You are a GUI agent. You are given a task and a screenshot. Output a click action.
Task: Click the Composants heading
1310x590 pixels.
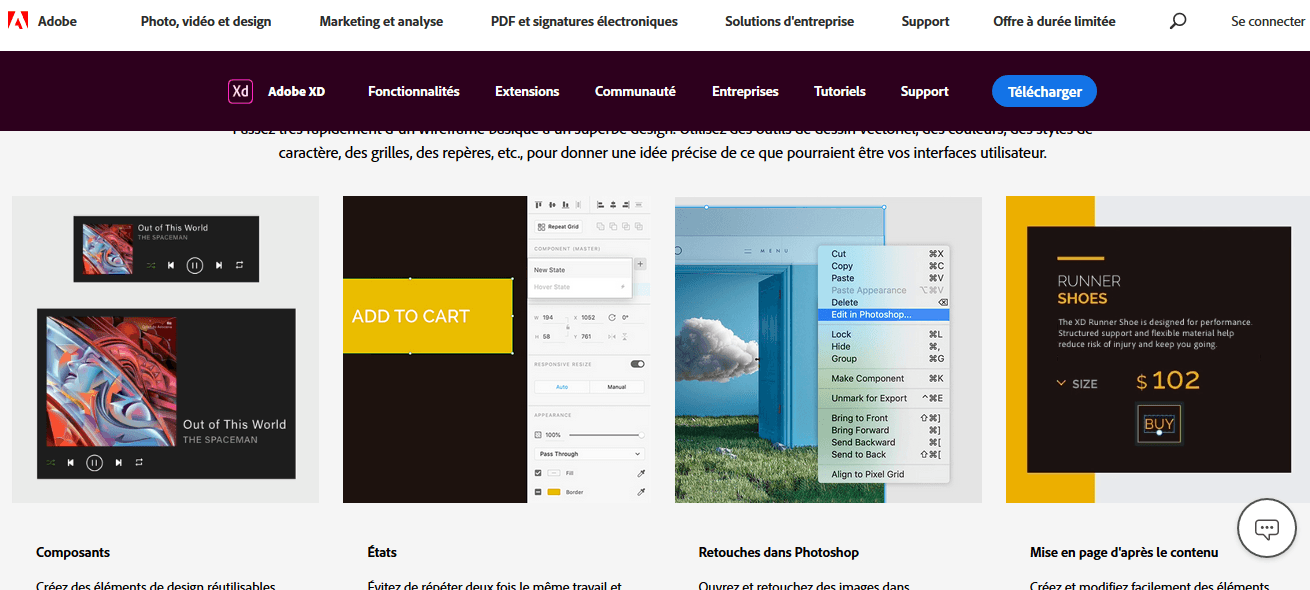point(73,552)
